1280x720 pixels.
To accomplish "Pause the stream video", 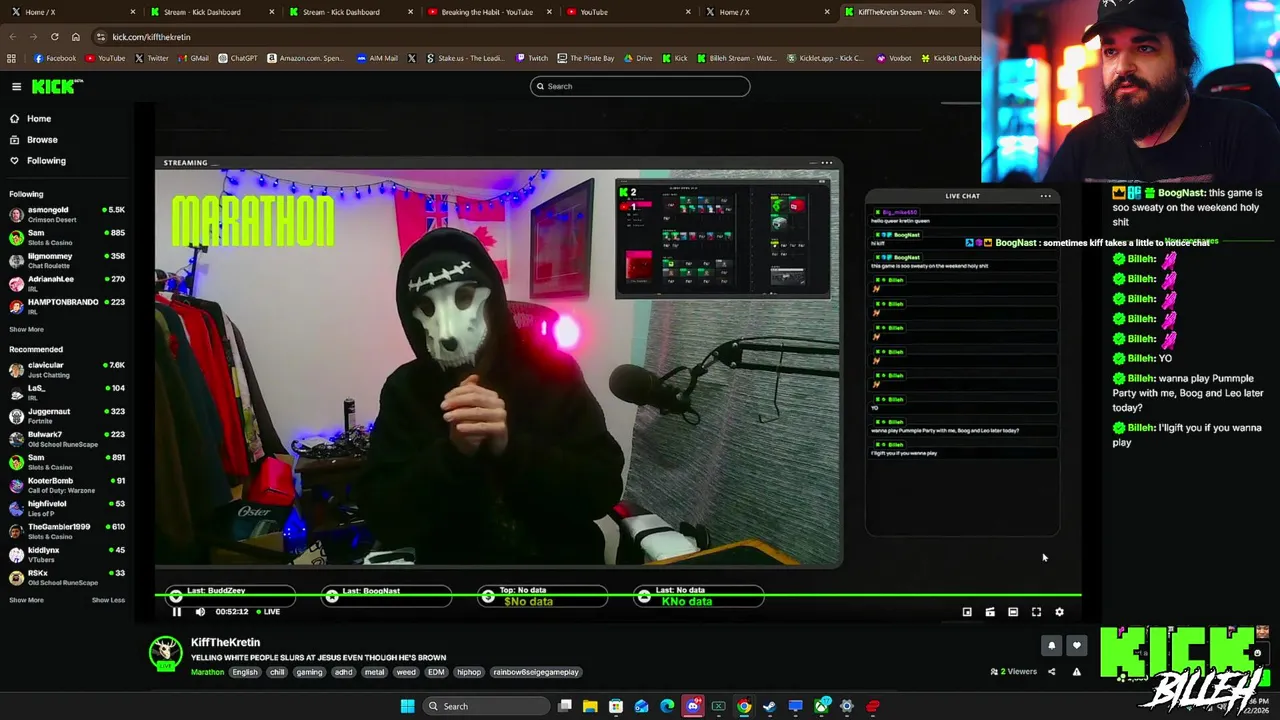I will (x=177, y=612).
